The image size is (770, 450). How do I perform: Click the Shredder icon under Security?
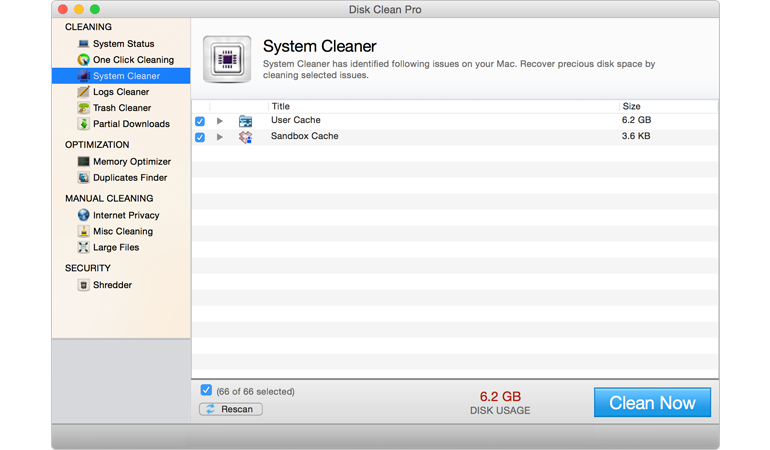coord(84,285)
